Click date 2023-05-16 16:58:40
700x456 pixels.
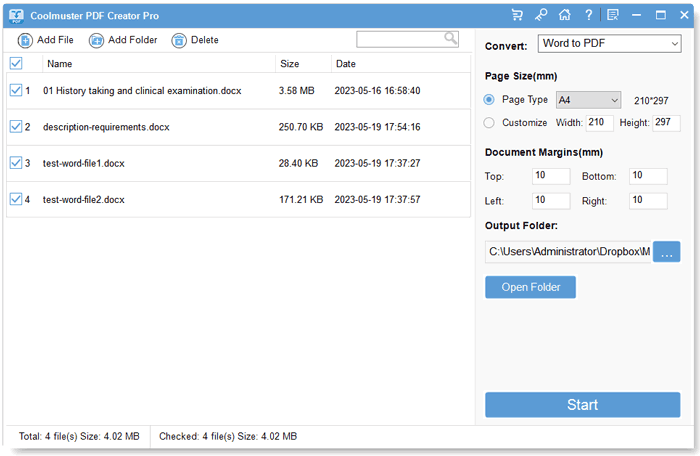click(377, 91)
